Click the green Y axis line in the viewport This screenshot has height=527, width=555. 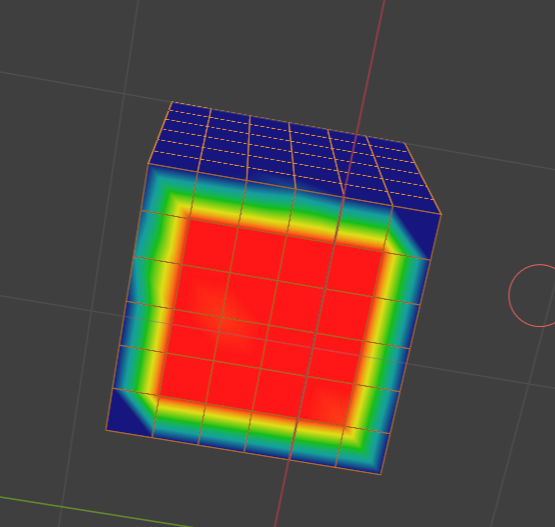[x=96, y=512]
